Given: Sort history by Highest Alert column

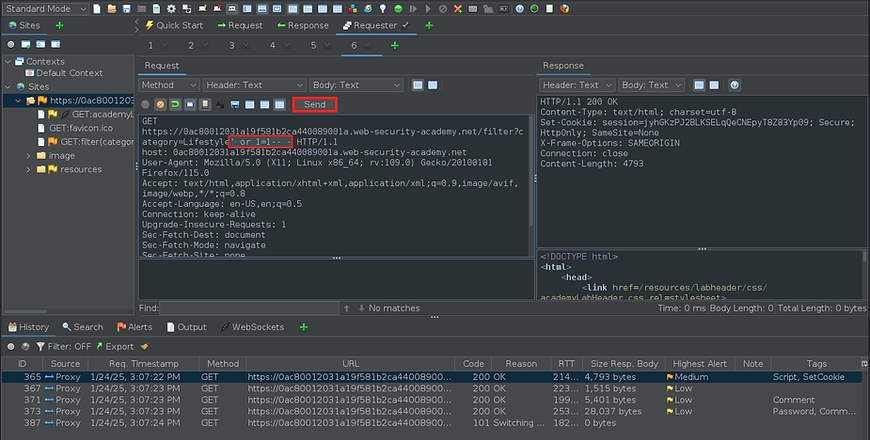Looking at the screenshot, I should click(x=700, y=363).
